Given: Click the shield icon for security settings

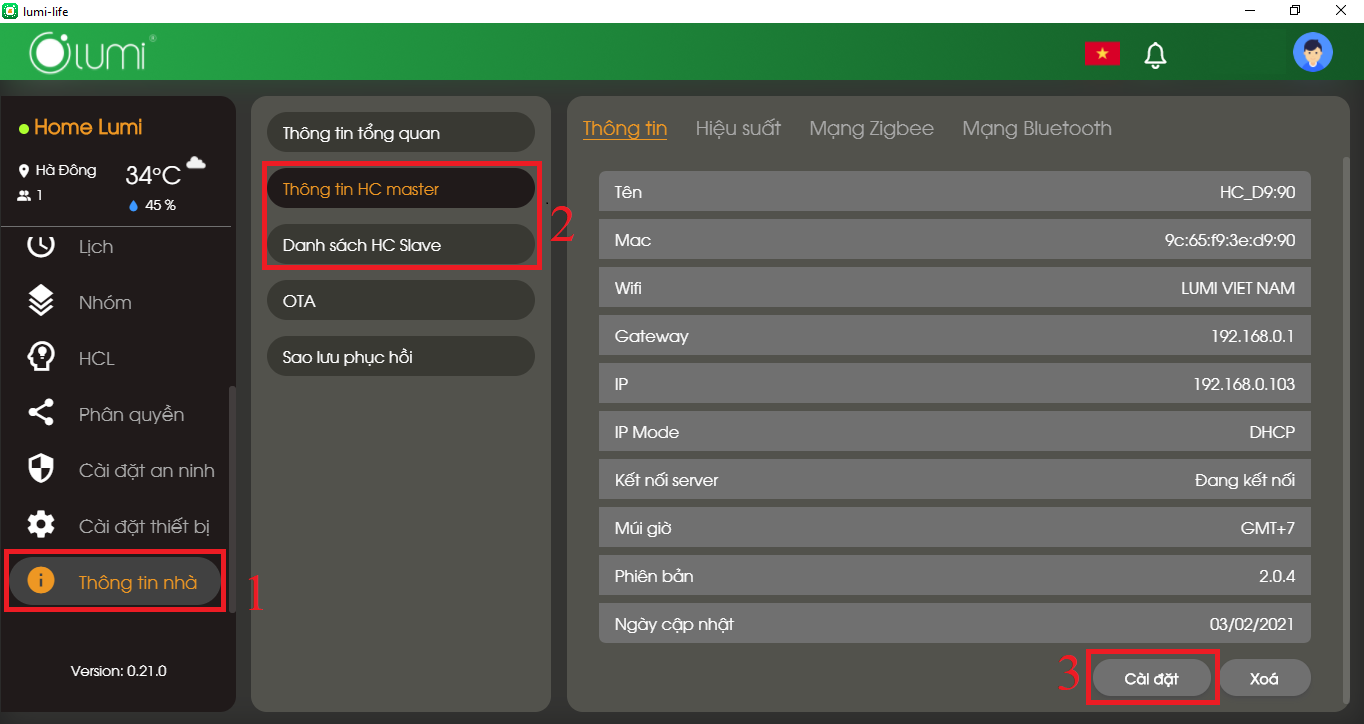Looking at the screenshot, I should [x=40, y=469].
